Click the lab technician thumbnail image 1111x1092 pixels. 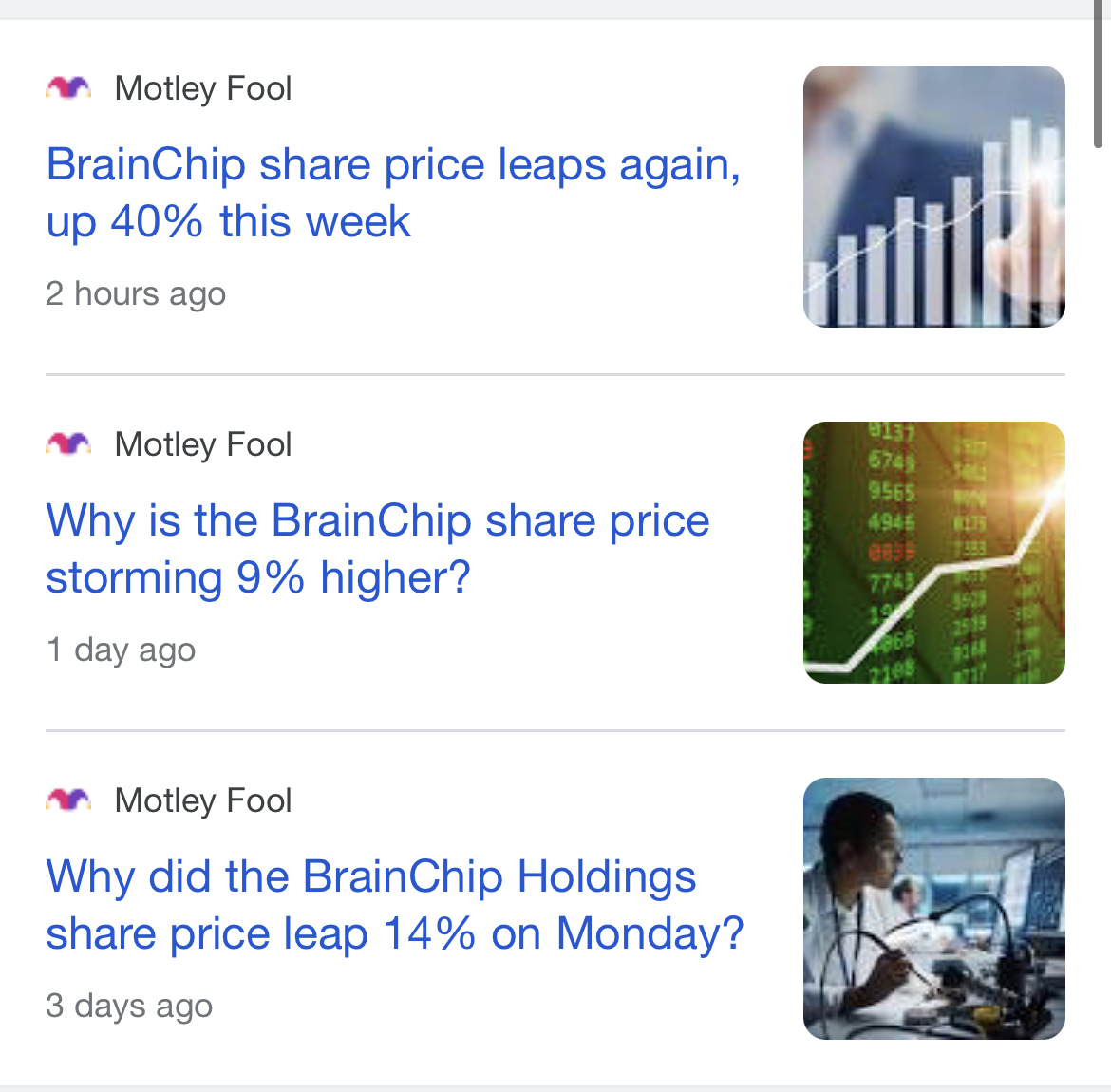point(933,909)
